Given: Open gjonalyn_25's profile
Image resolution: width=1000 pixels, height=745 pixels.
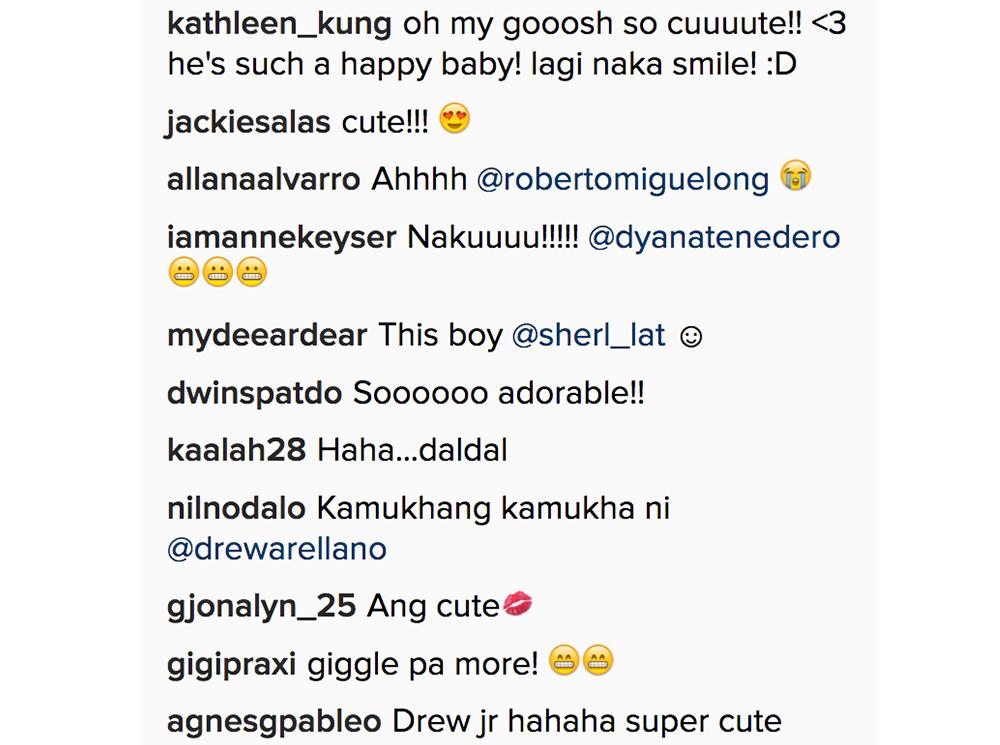Looking at the screenshot, I should pos(261,606).
